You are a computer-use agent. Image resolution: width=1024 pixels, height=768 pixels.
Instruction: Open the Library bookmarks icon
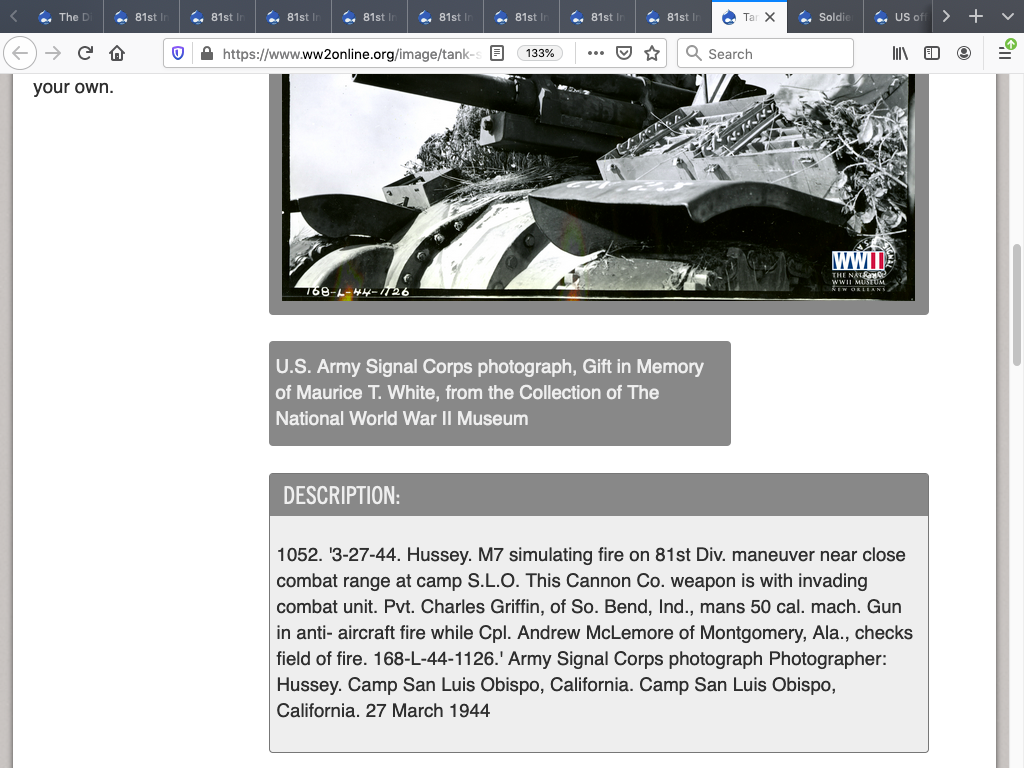pos(900,53)
